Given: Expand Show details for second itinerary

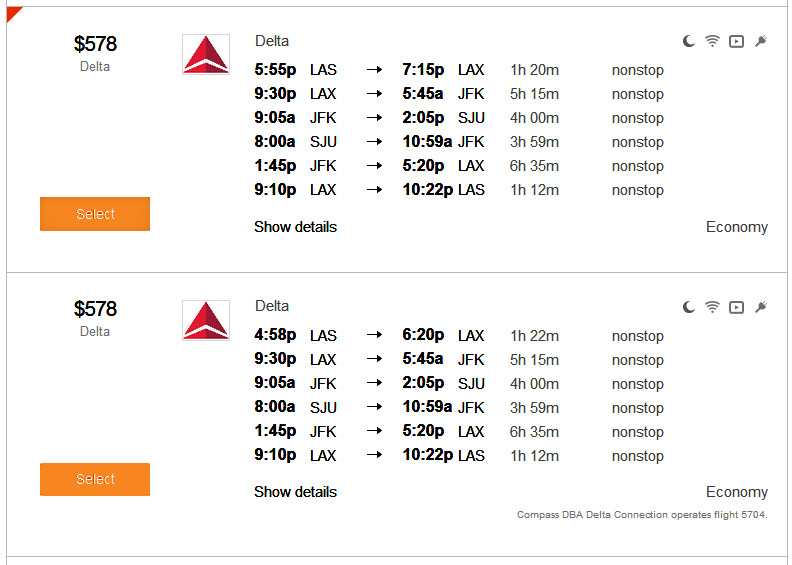Looking at the screenshot, I should coord(295,492).
